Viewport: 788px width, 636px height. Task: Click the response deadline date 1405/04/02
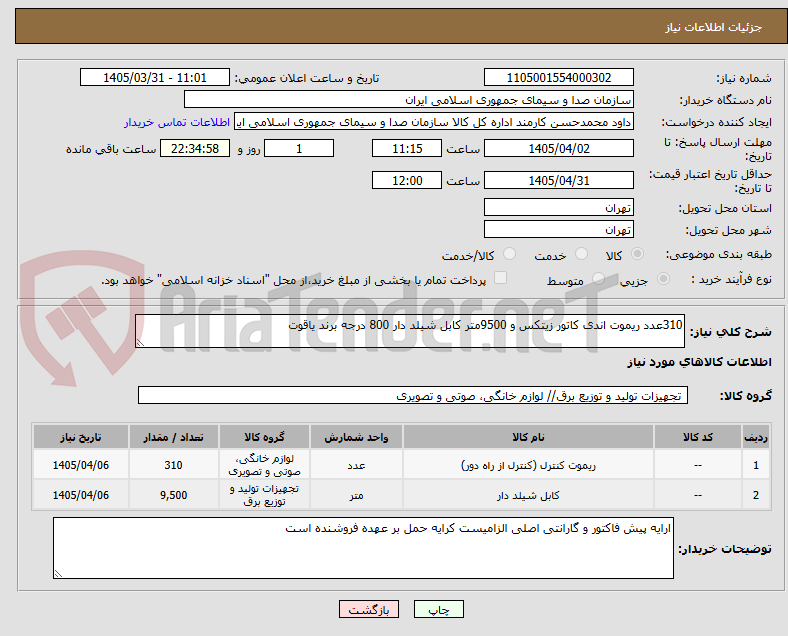click(559, 148)
